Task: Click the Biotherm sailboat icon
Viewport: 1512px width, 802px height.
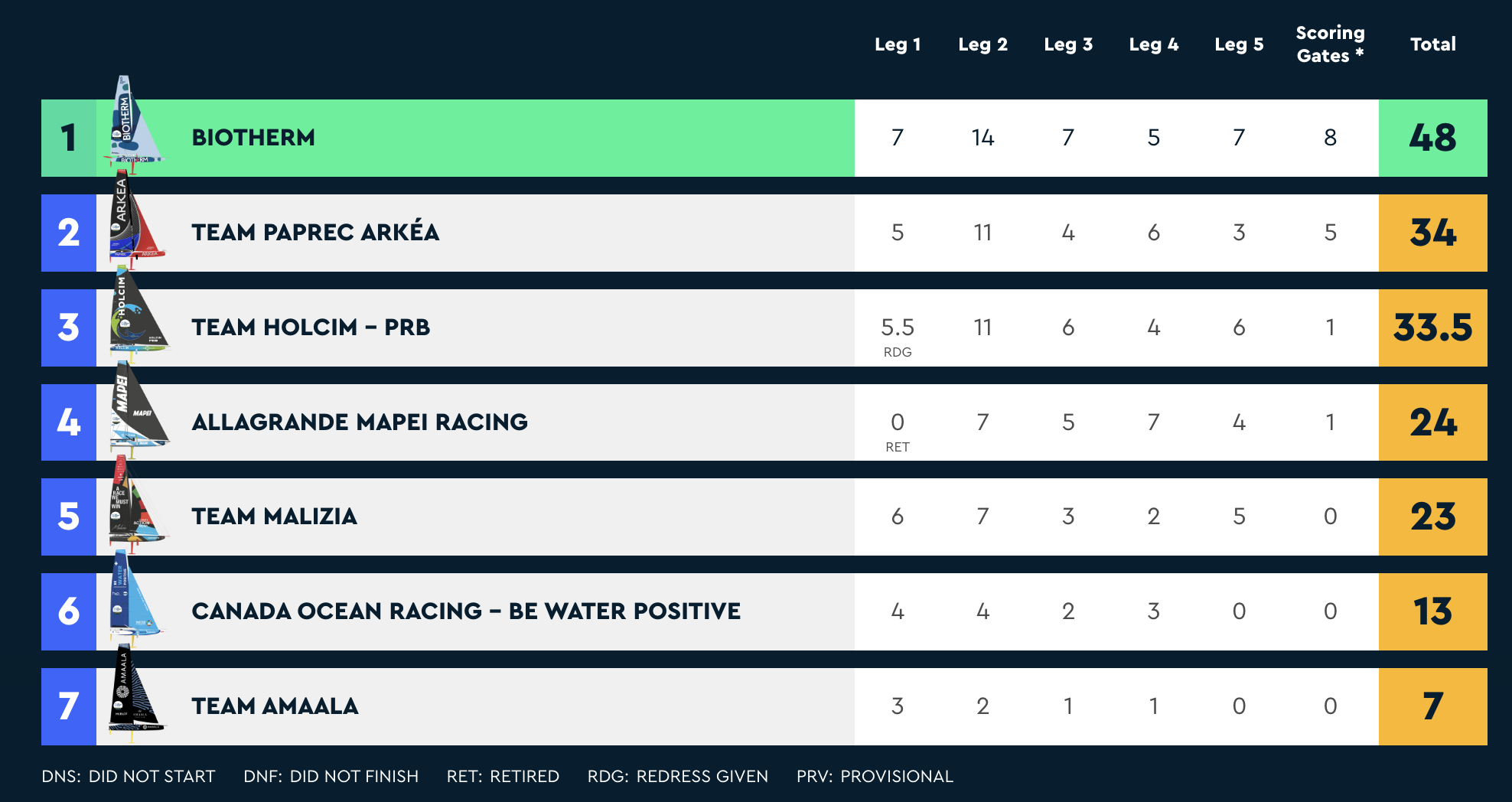Action: (133, 122)
